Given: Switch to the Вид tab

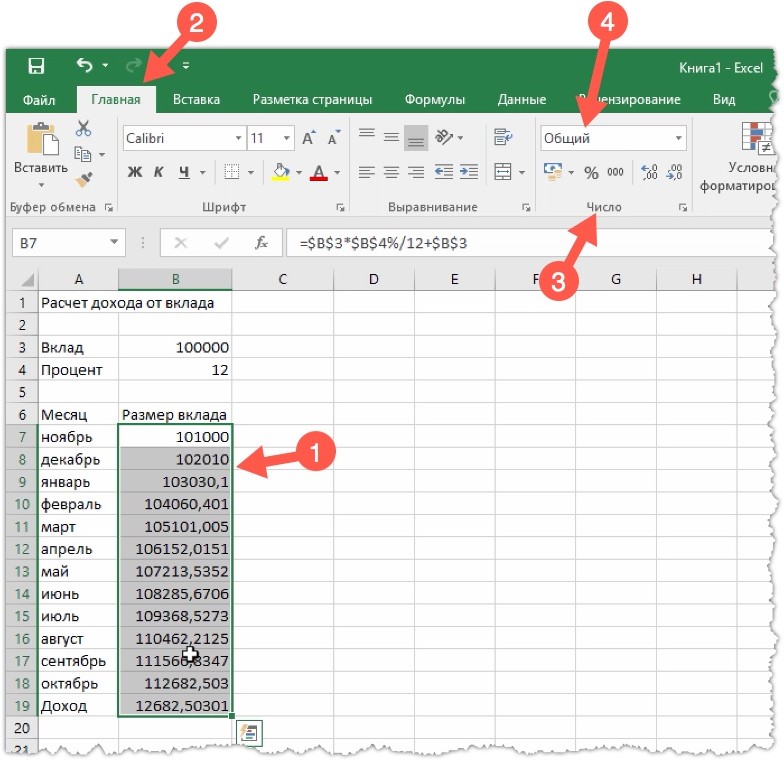Looking at the screenshot, I should [724, 100].
